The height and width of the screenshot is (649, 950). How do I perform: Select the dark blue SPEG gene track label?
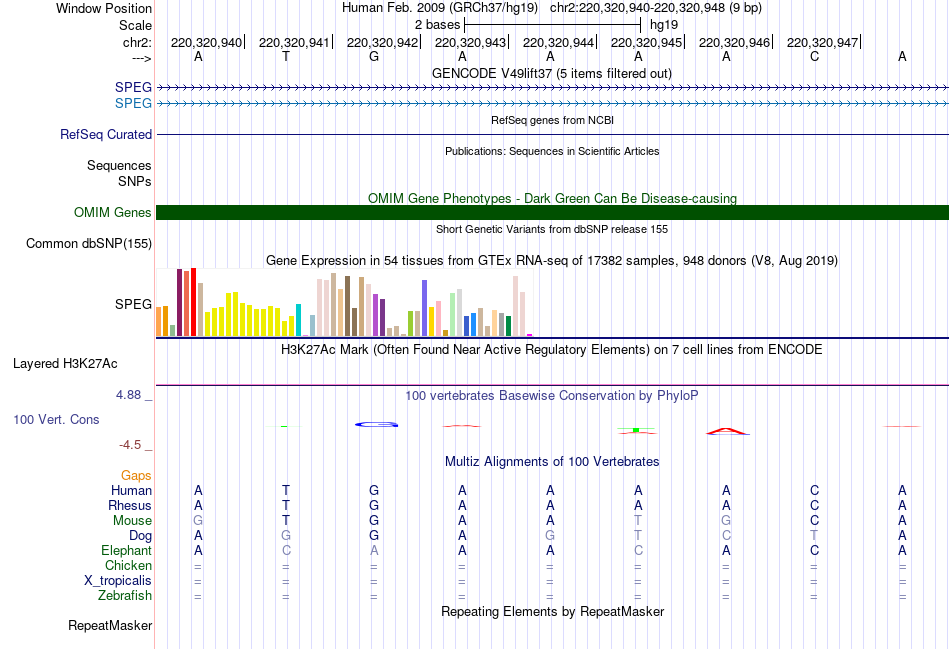pos(133,87)
